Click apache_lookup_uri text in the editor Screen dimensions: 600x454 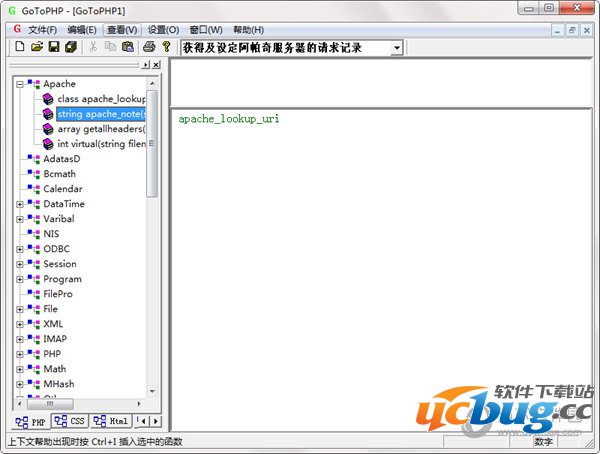pos(228,119)
